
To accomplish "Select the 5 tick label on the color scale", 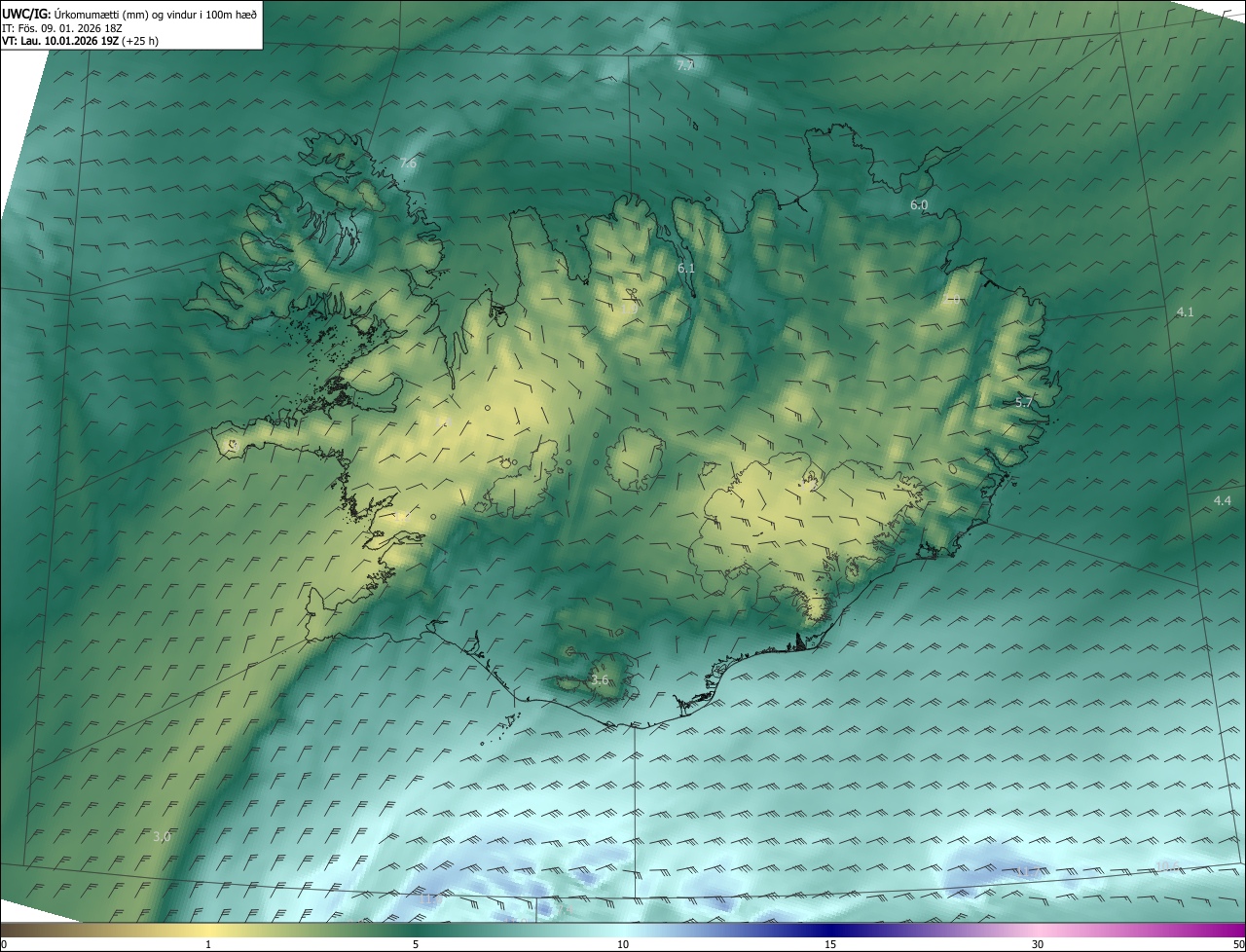I will tap(416, 945).
